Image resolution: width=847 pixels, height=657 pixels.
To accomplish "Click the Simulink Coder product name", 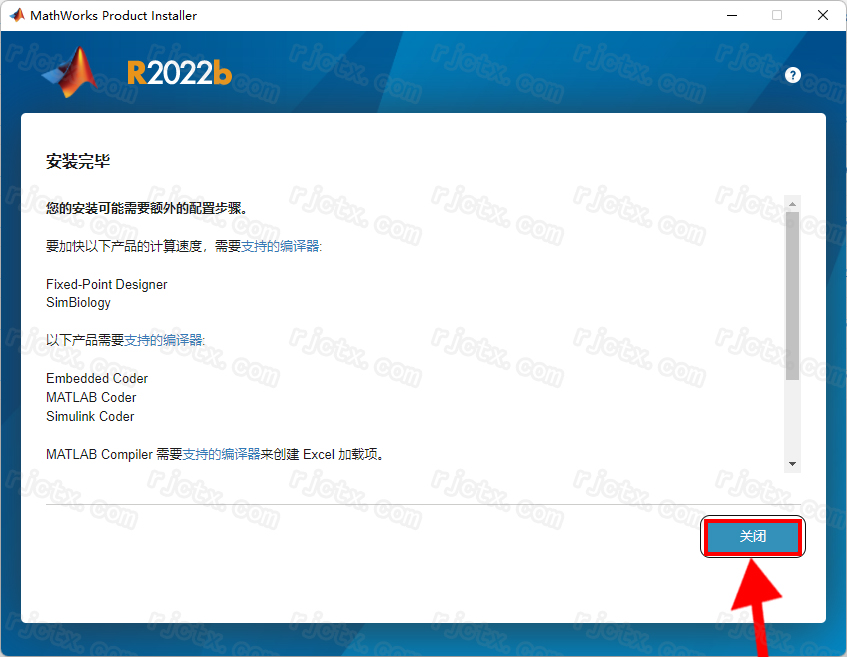I will (x=90, y=416).
